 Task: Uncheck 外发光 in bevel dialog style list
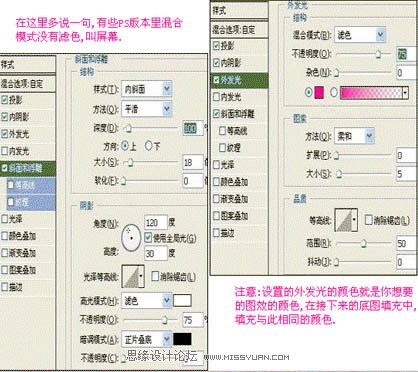[4, 134]
